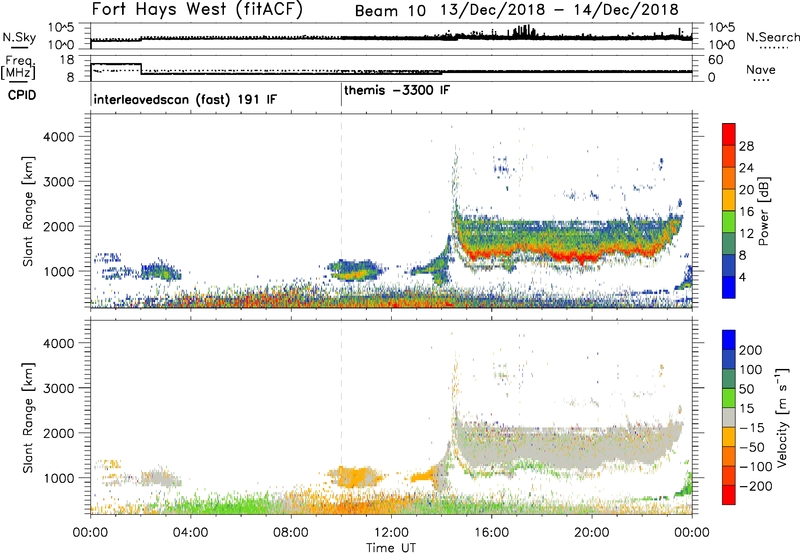
Task: Click the '2000' tick on the power panel
Action: tap(58, 226)
